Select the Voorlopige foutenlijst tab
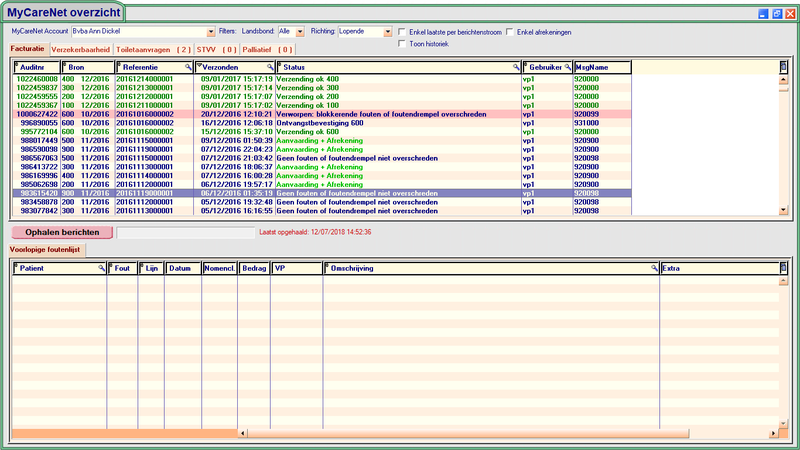 (x=47, y=248)
